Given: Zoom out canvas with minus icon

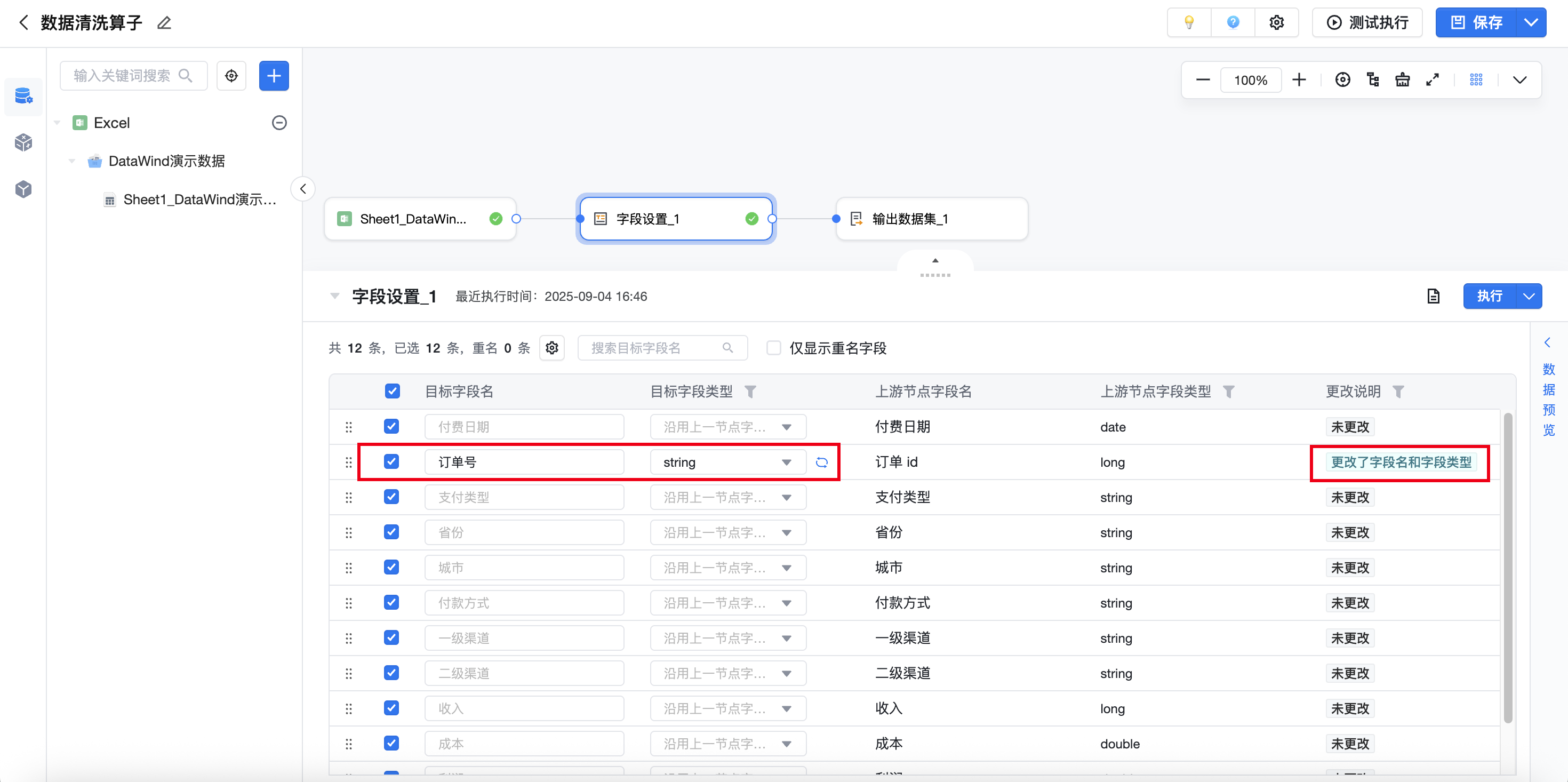Looking at the screenshot, I should click(1202, 80).
